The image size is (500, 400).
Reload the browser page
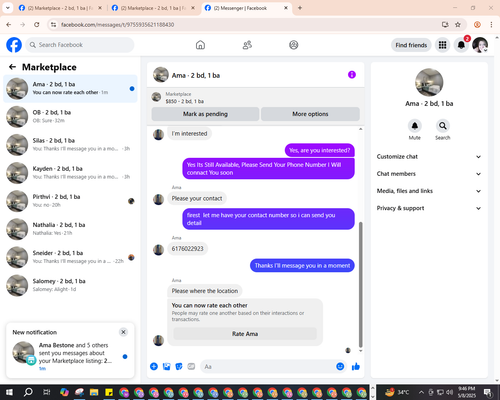click(37, 24)
